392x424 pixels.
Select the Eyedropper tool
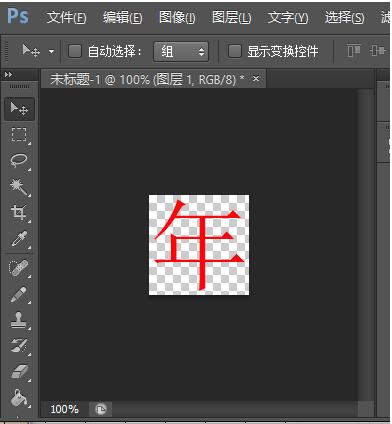coord(19,238)
